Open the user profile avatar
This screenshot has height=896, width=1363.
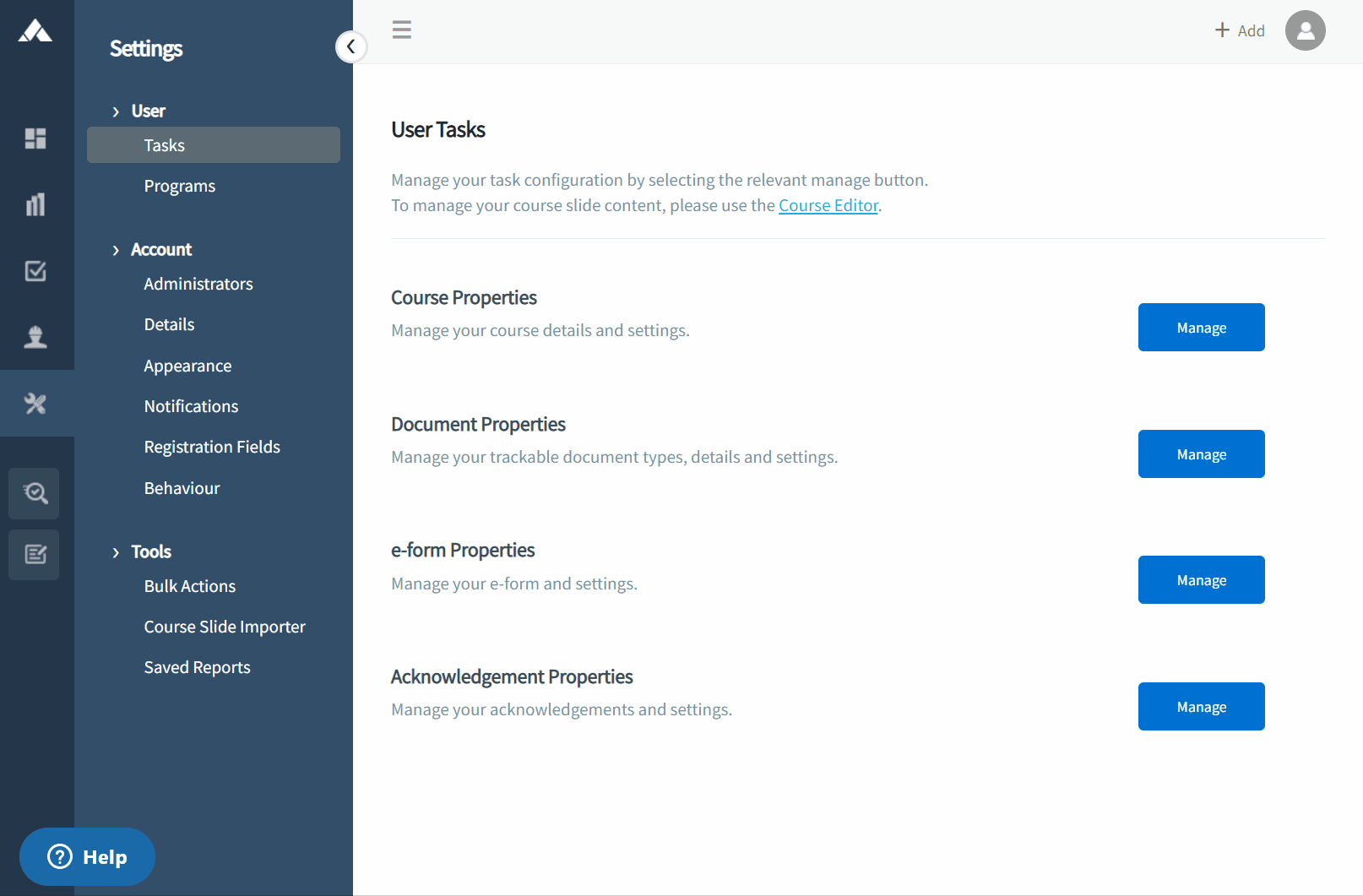coord(1305,30)
